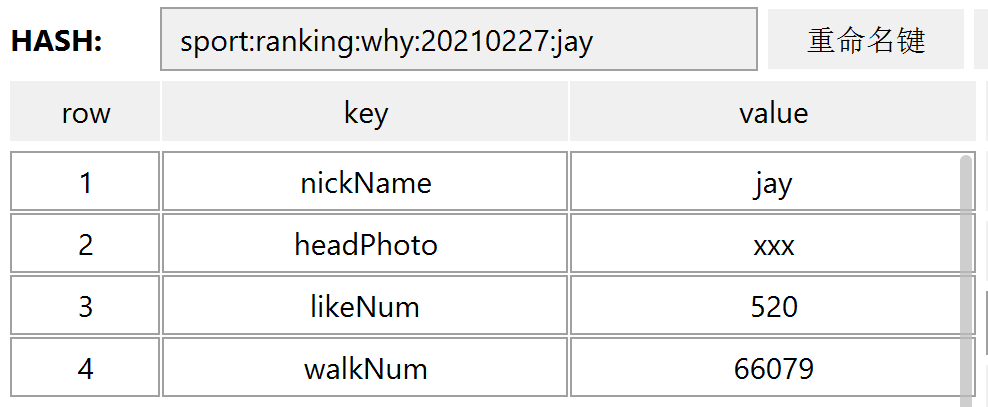Click row number 3 cell
Viewport: 988px width, 407px height.
(x=85, y=305)
